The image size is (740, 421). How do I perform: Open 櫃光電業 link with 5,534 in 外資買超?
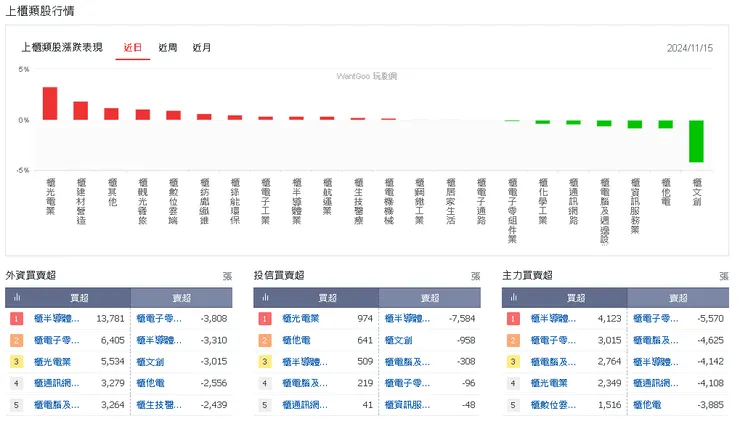click(52, 362)
